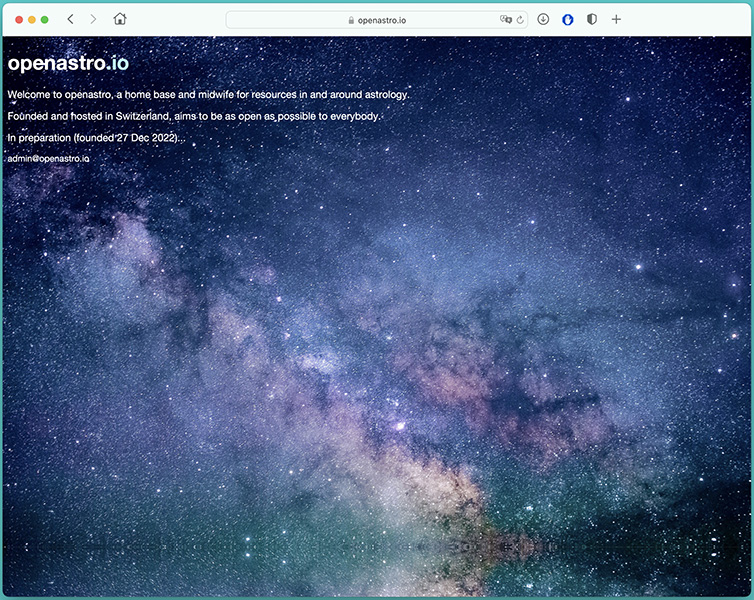Viewport: 754px width, 600px height.
Task: Open the translate icon in the address bar
Action: 505,20
